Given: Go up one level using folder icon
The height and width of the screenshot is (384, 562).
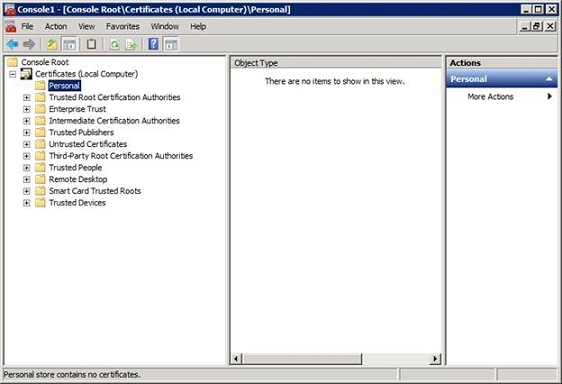Looking at the screenshot, I should pyautogui.click(x=52, y=44).
